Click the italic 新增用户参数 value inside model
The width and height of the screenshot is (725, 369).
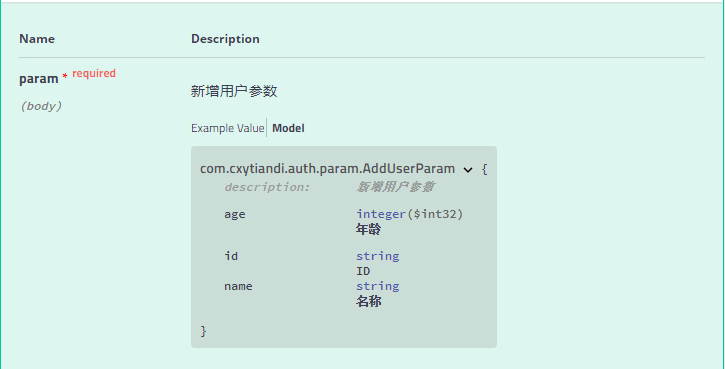[395, 187]
